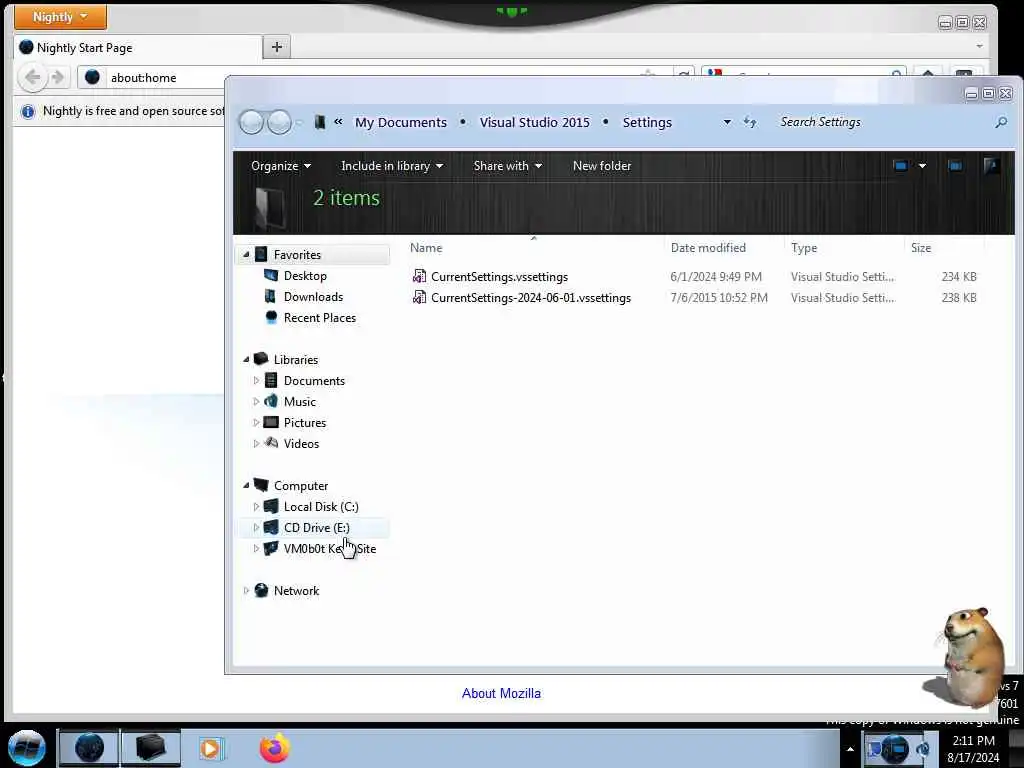Select the Music library icon
1024x768 pixels.
click(x=271, y=401)
